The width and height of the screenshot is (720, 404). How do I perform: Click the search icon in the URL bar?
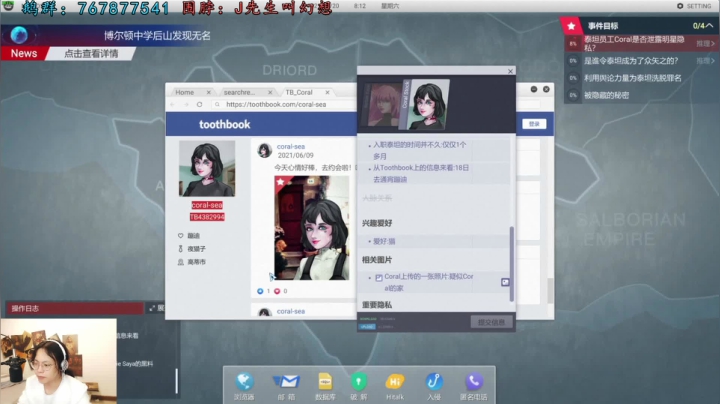(x=217, y=105)
